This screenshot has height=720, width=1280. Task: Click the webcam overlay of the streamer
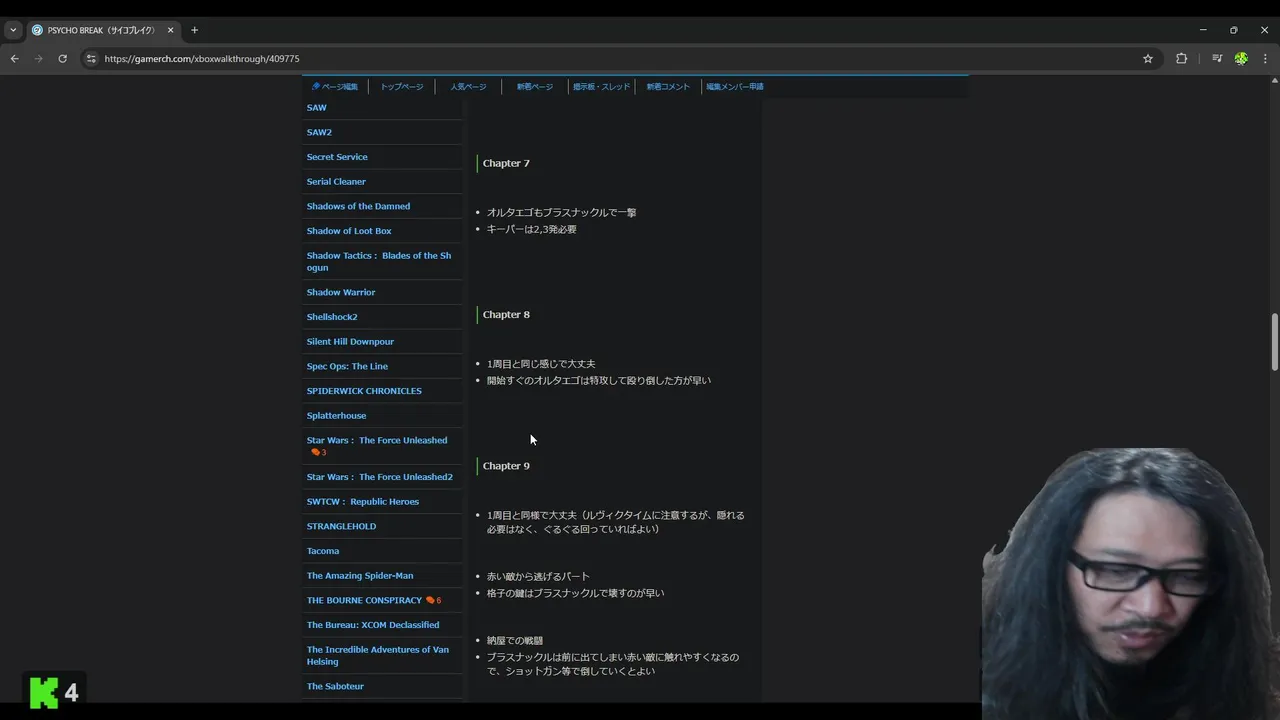pos(1130,583)
